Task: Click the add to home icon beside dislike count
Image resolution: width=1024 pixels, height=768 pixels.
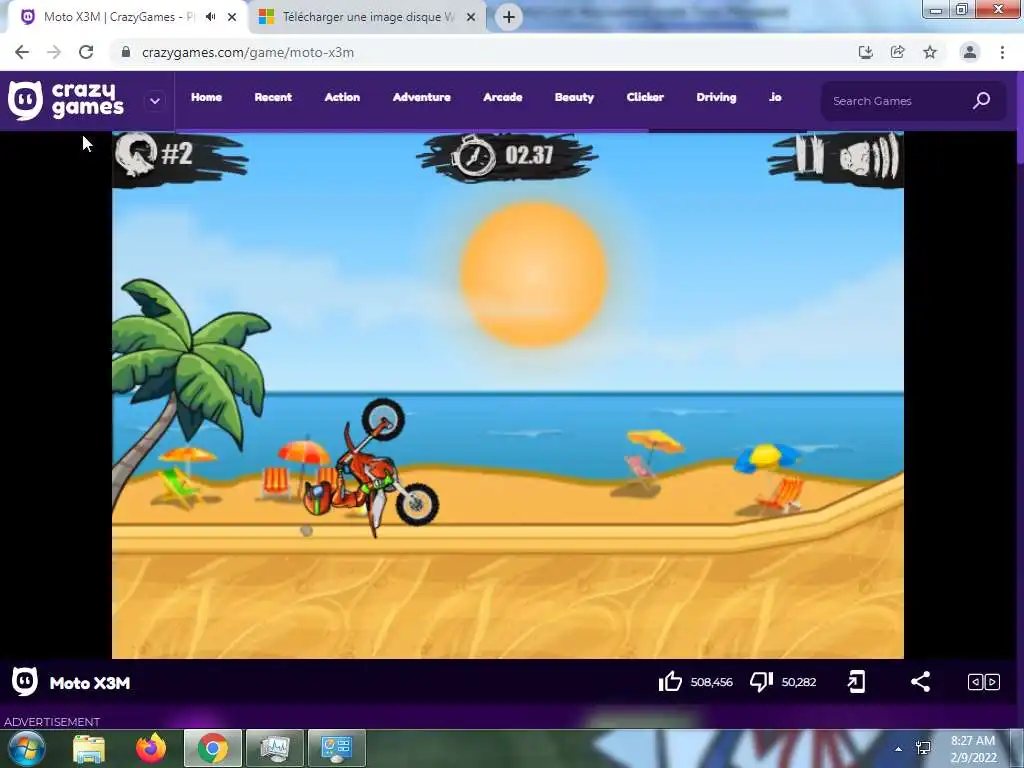Action: pyautogui.click(x=856, y=682)
